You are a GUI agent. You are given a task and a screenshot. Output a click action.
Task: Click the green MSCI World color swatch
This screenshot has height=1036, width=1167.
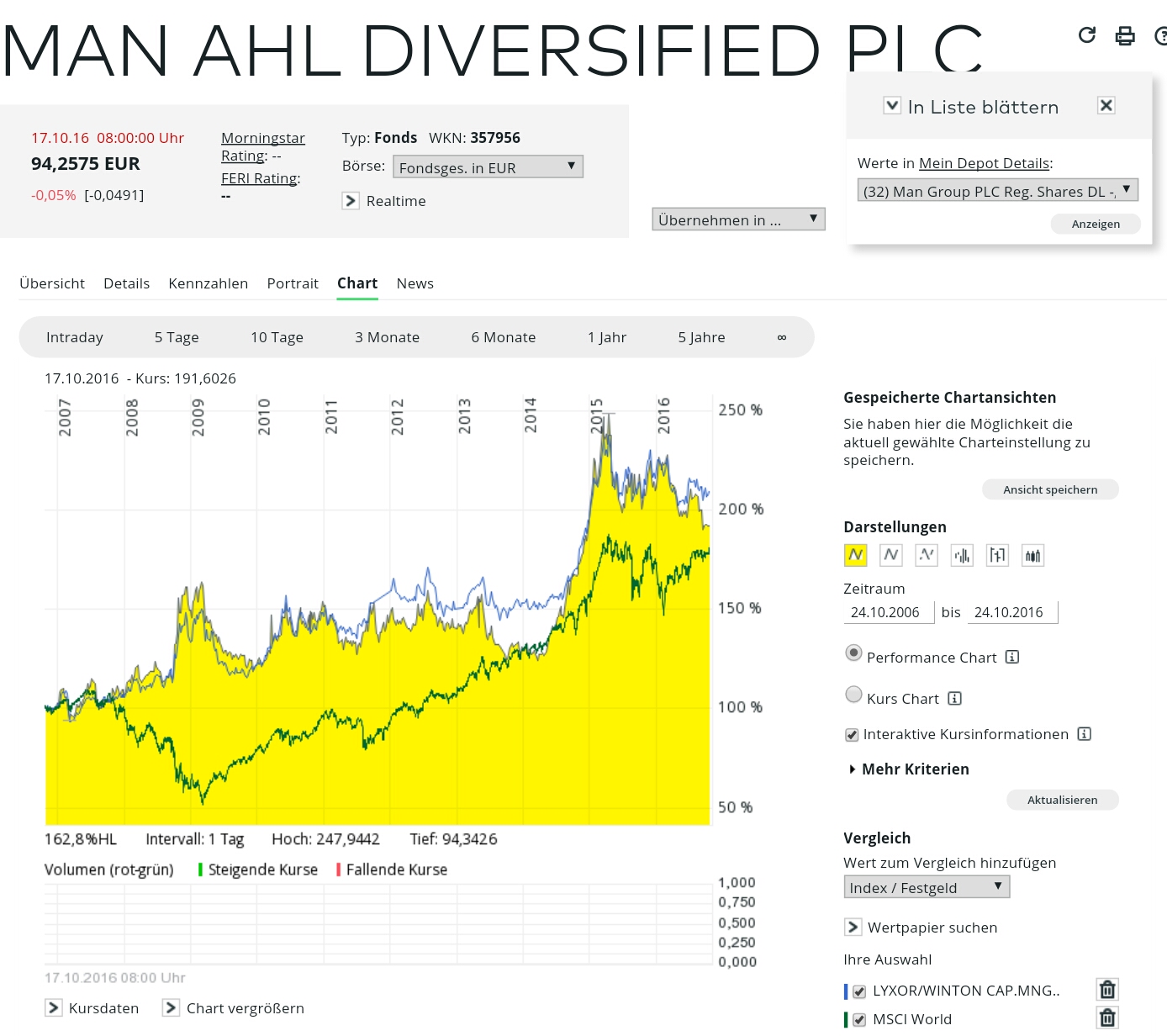coord(846,1020)
